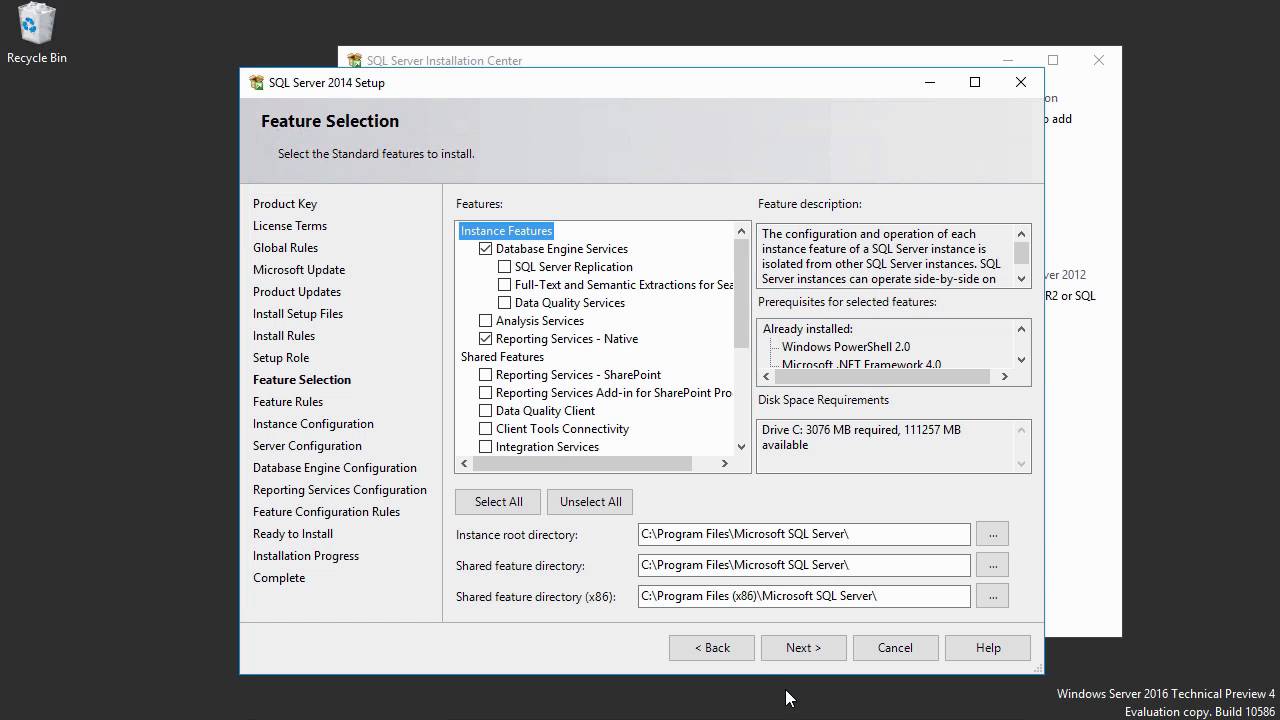The width and height of the screenshot is (1280, 720).
Task: Click the features list scroll-down arrow
Action: click(741, 447)
